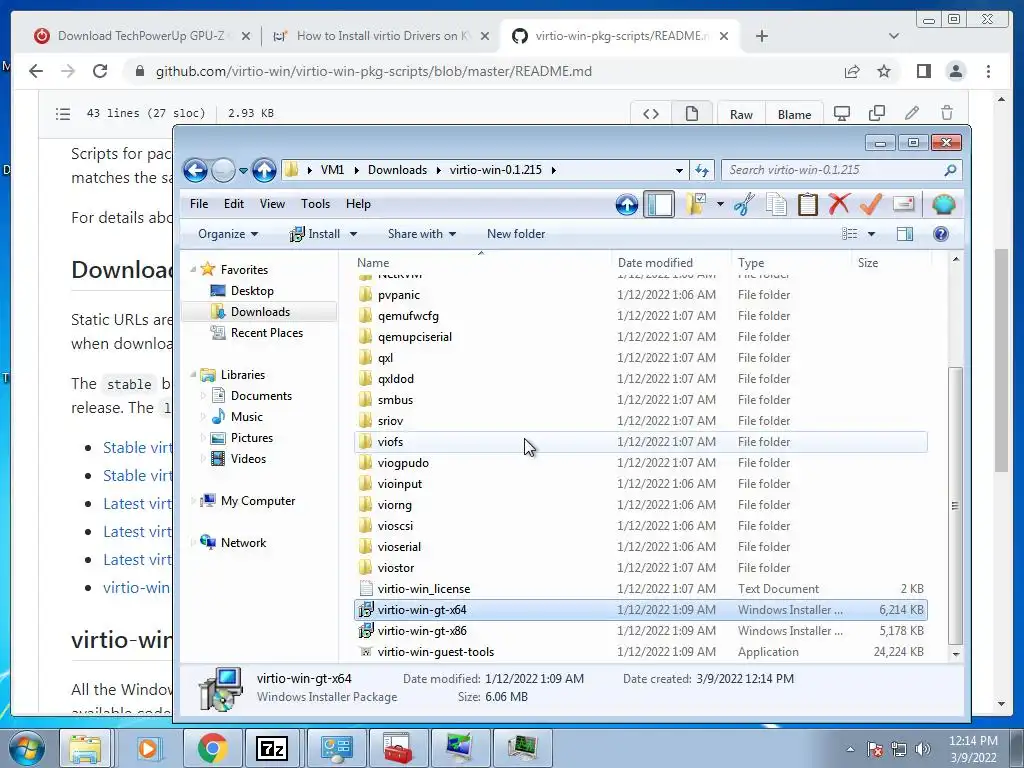Select the virtio-win-guest-tools application
The image size is (1024, 768).
[x=641, y=652]
